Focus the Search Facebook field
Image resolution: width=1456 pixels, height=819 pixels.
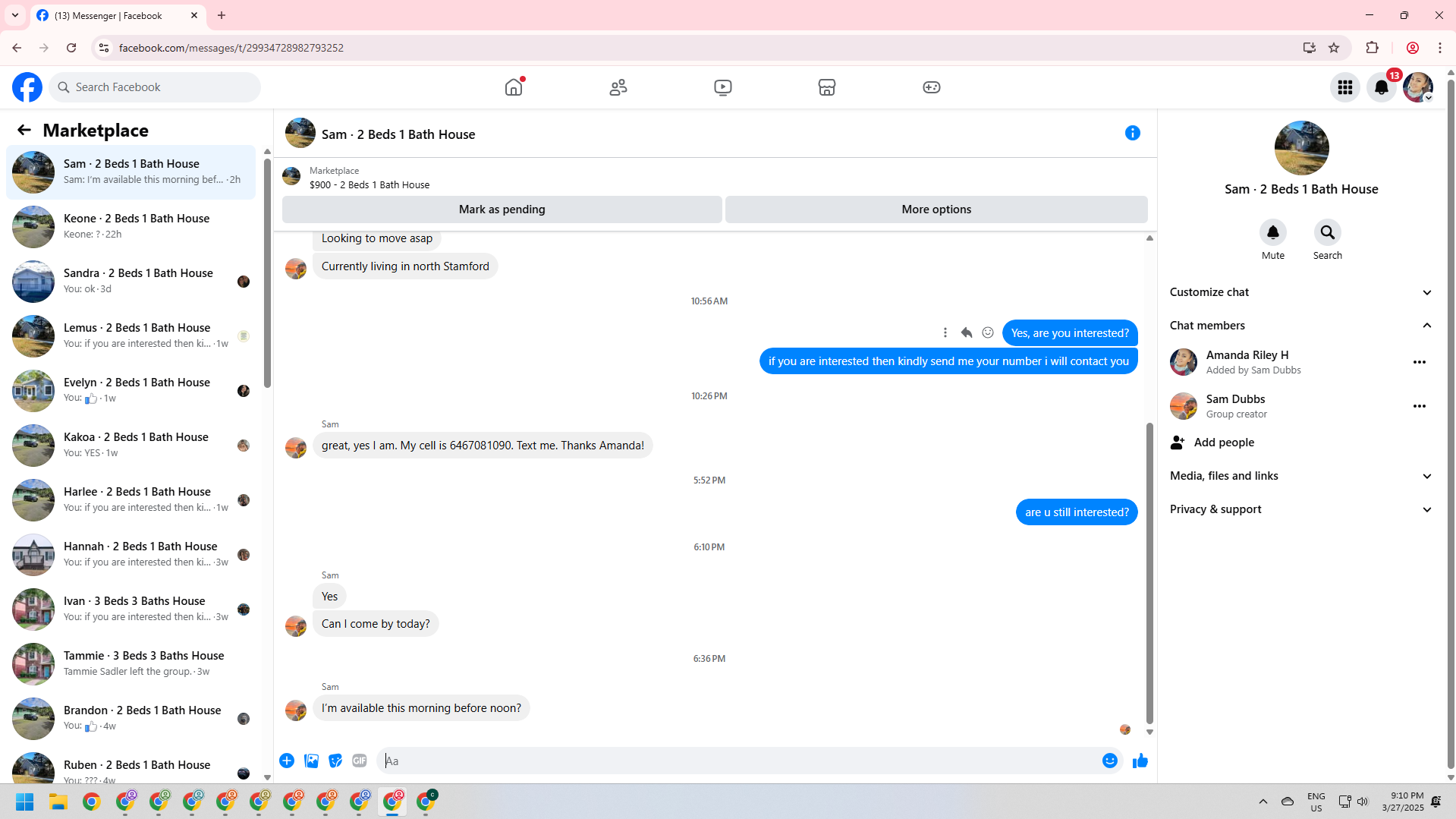pyautogui.click(x=155, y=87)
